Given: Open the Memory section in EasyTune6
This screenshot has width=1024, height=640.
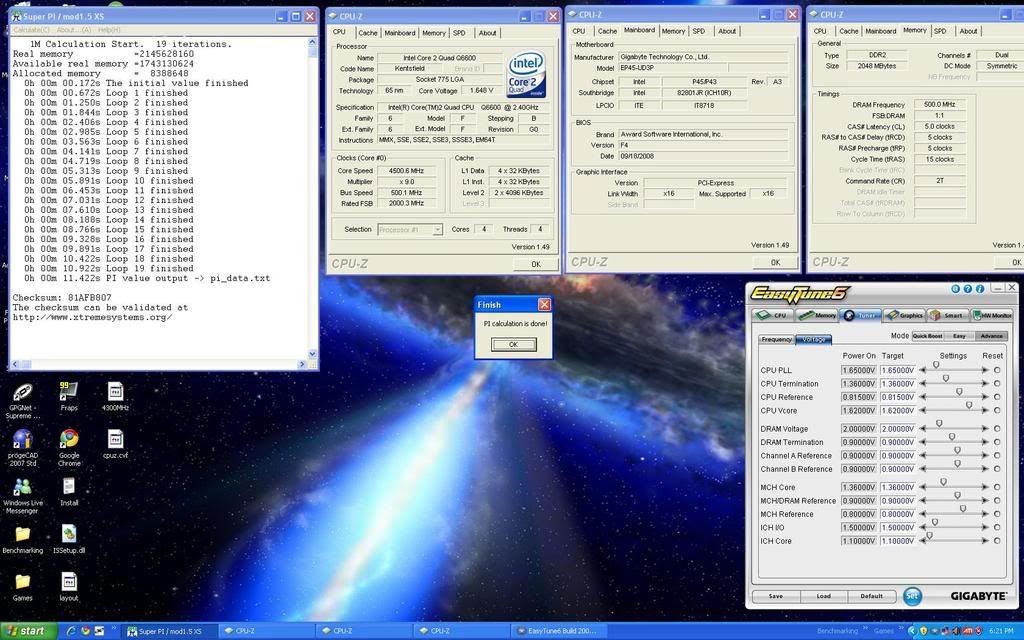Looking at the screenshot, I should (817, 315).
